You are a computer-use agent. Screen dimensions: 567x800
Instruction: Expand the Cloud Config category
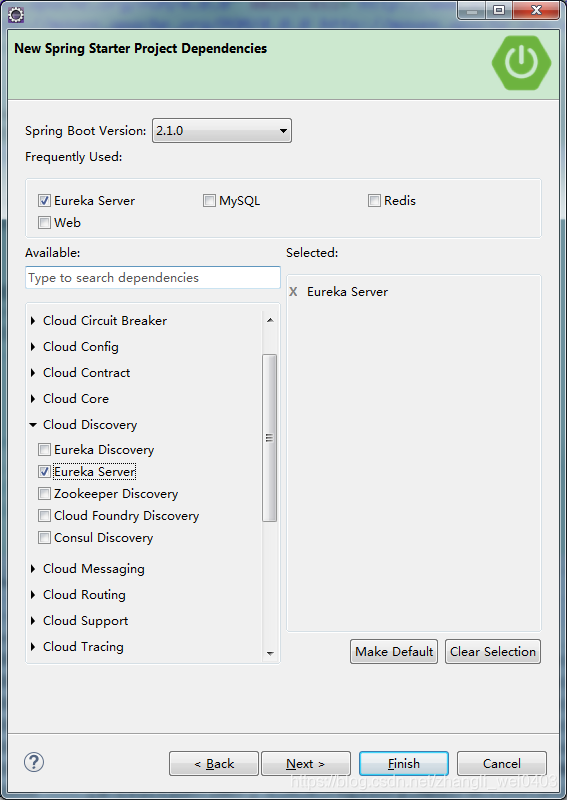coord(33,346)
